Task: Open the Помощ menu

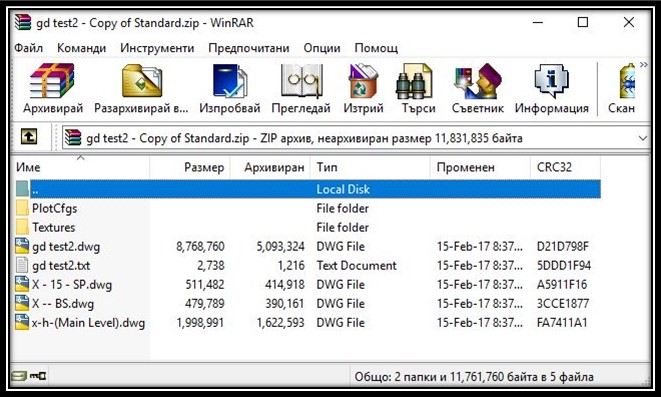Action: 376,48
